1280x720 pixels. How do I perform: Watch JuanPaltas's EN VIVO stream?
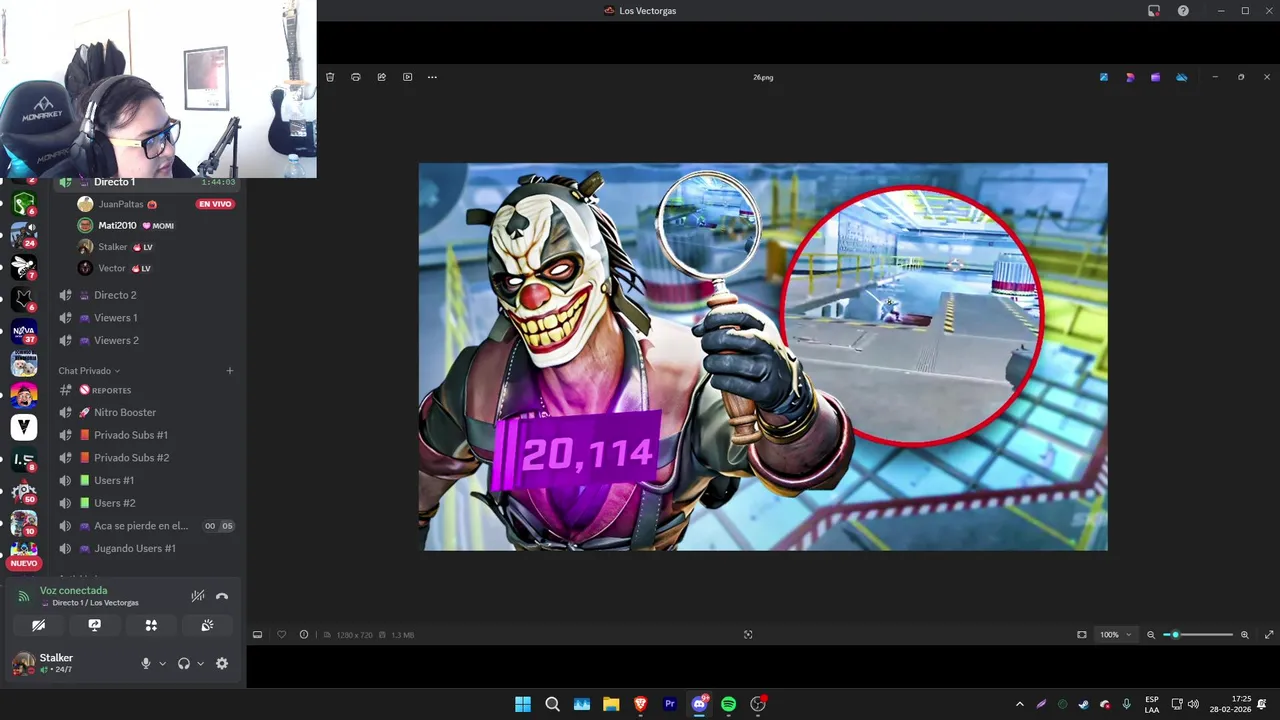coord(215,204)
